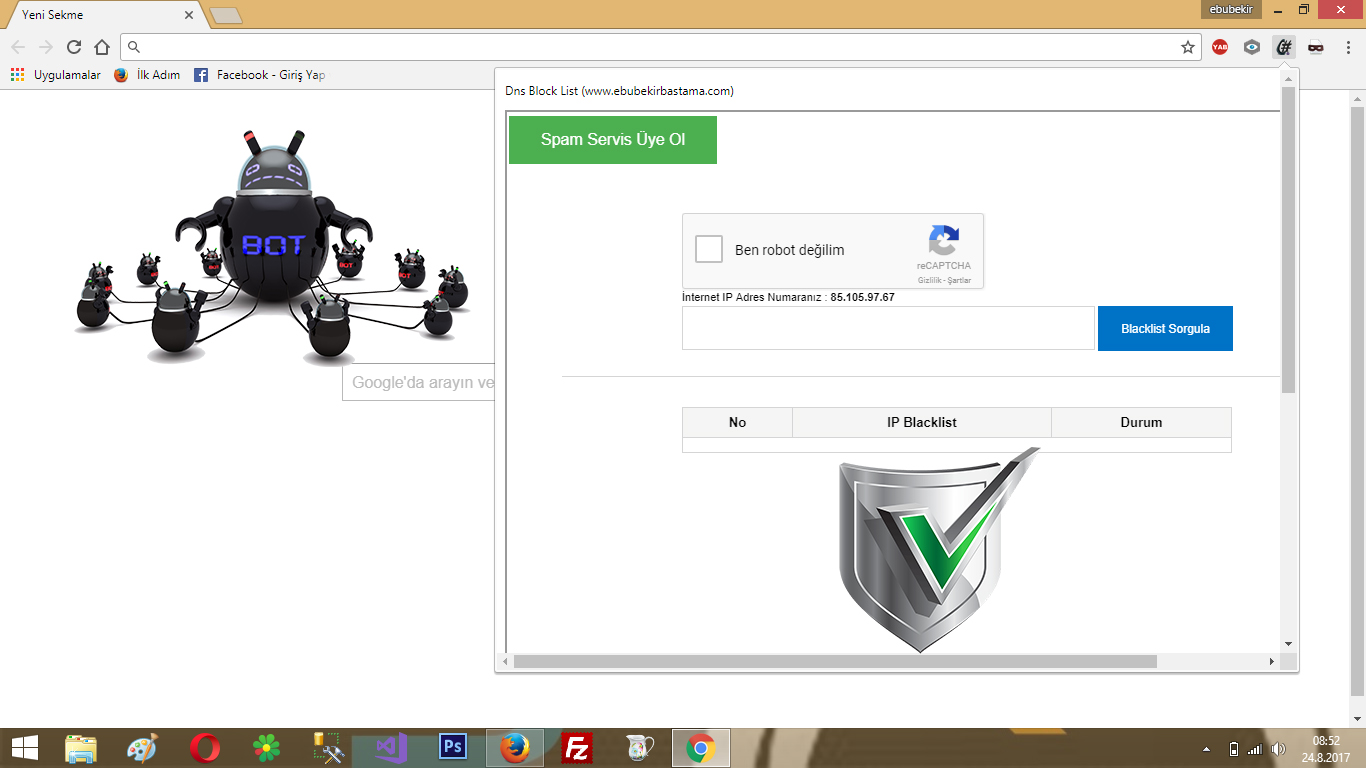This screenshot has height=768, width=1366.
Task: Launch FileZilla from the taskbar
Action: coord(577,748)
